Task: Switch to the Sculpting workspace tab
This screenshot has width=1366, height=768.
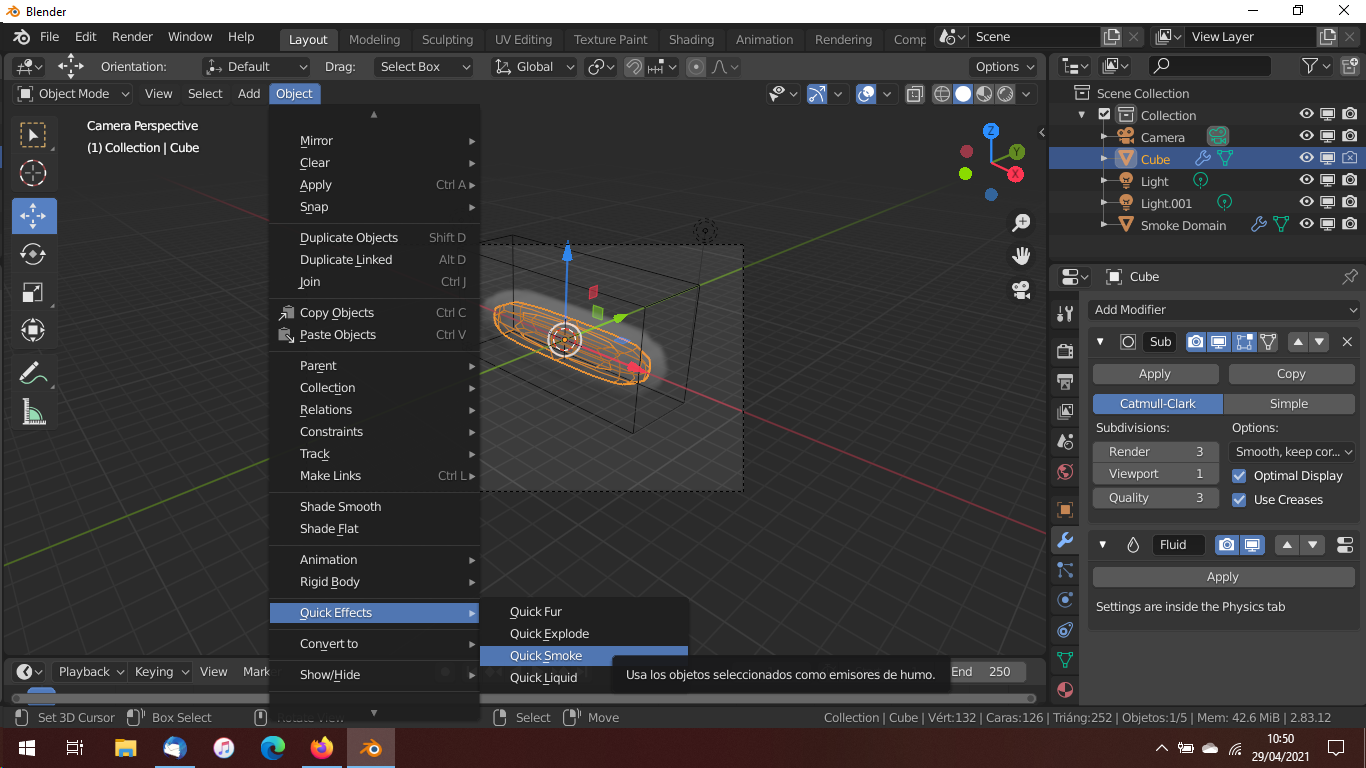Action: click(x=447, y=40)
